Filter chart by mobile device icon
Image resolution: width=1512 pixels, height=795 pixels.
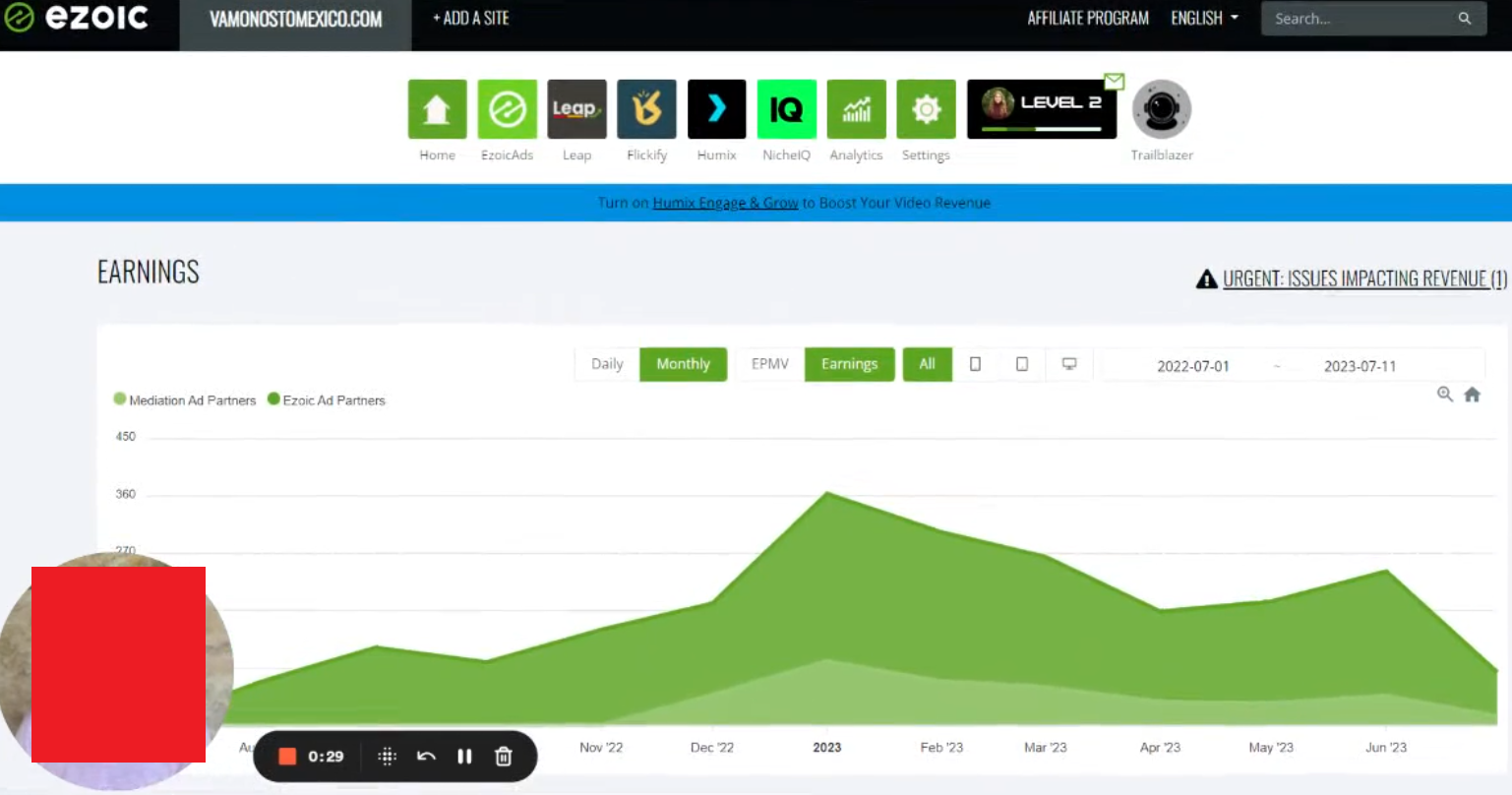(975, 364)
